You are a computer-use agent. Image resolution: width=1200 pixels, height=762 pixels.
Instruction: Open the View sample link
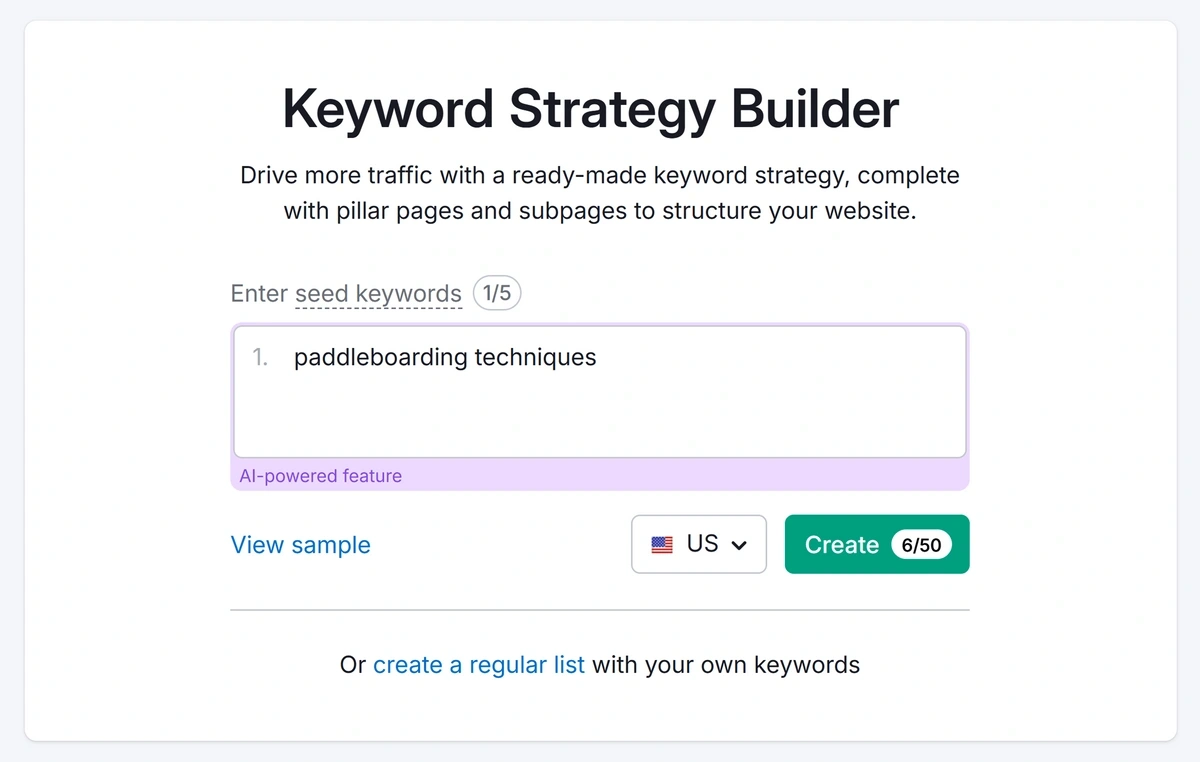300,545
